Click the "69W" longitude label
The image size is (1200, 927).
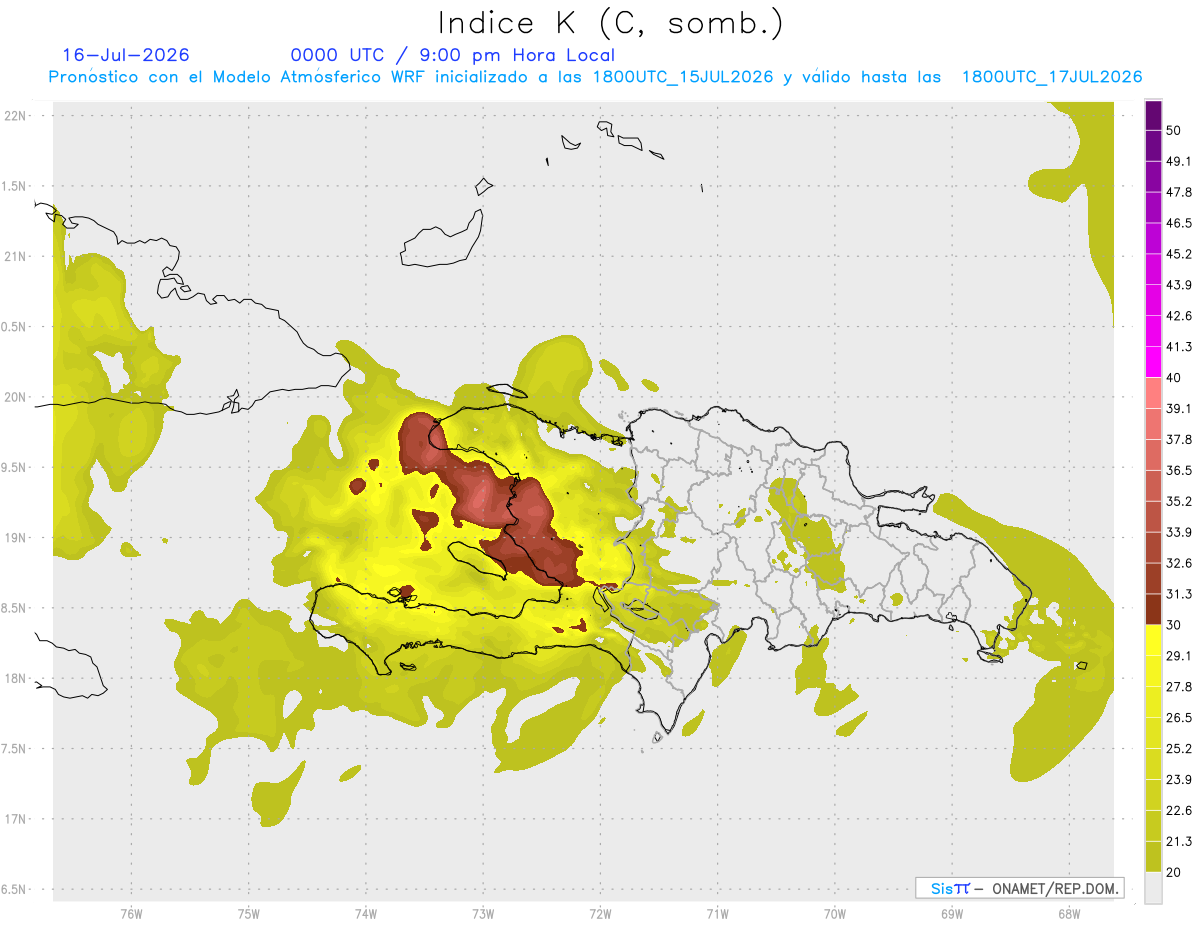point(951,913)
